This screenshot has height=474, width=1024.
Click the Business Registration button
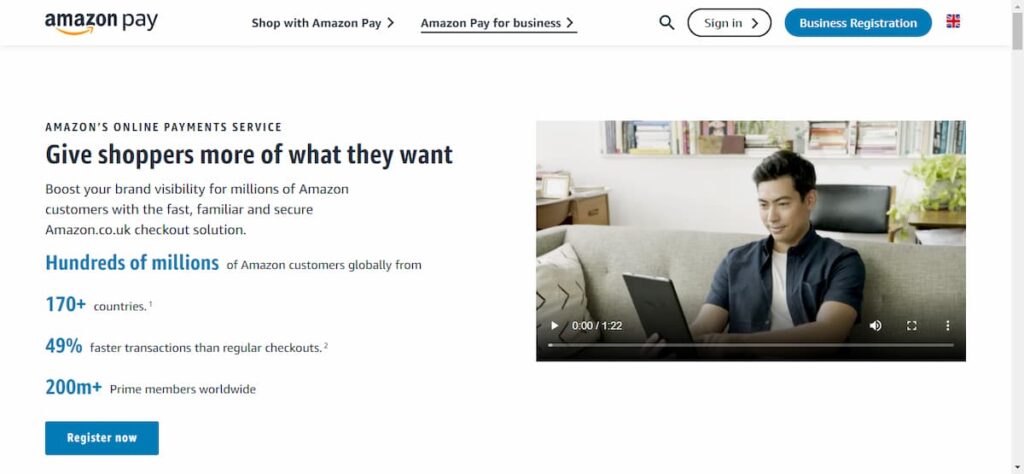click(857, 23)
